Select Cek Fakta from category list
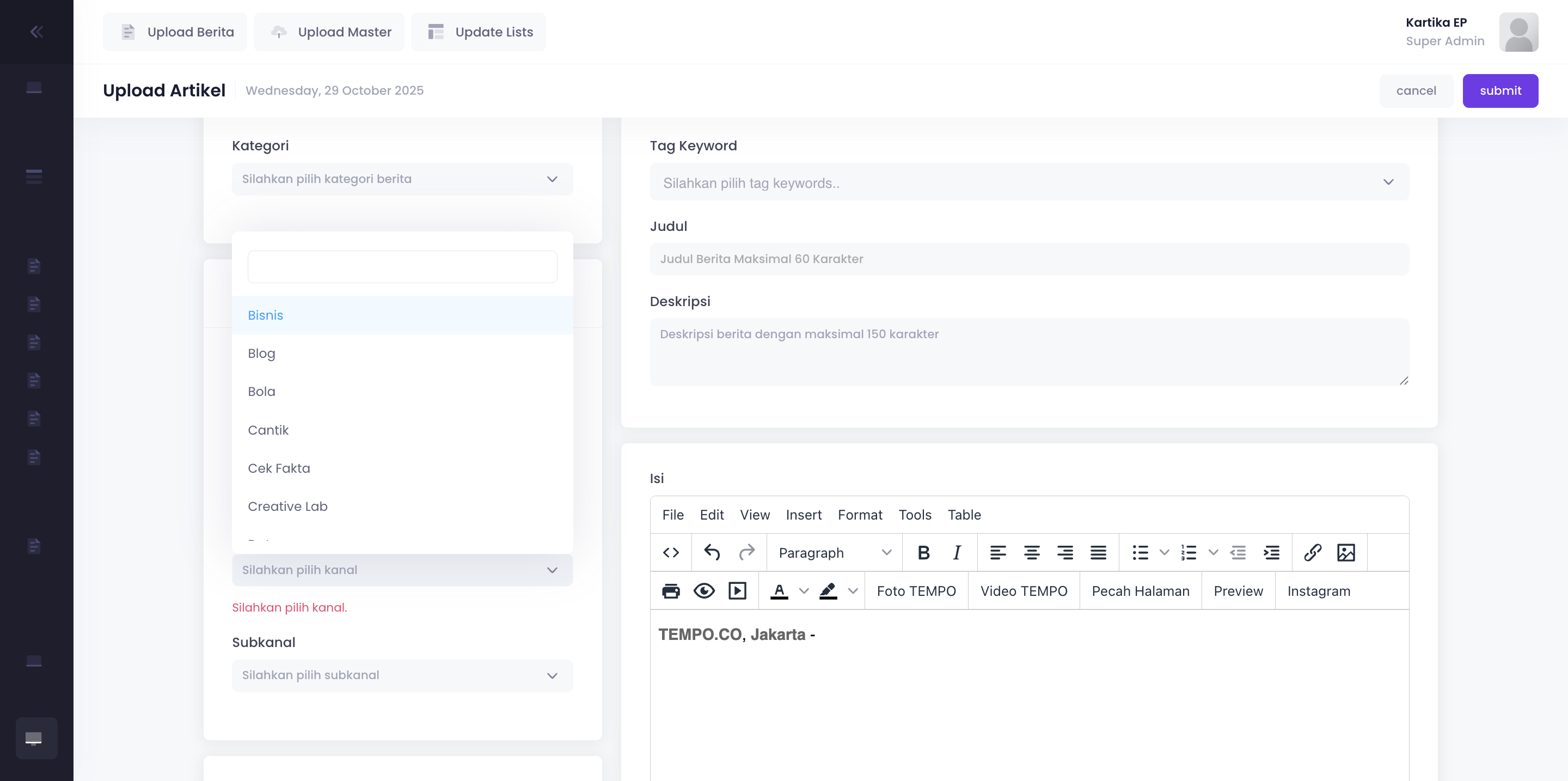Viewport: 1568px width, 781px height. click(279, 468)
